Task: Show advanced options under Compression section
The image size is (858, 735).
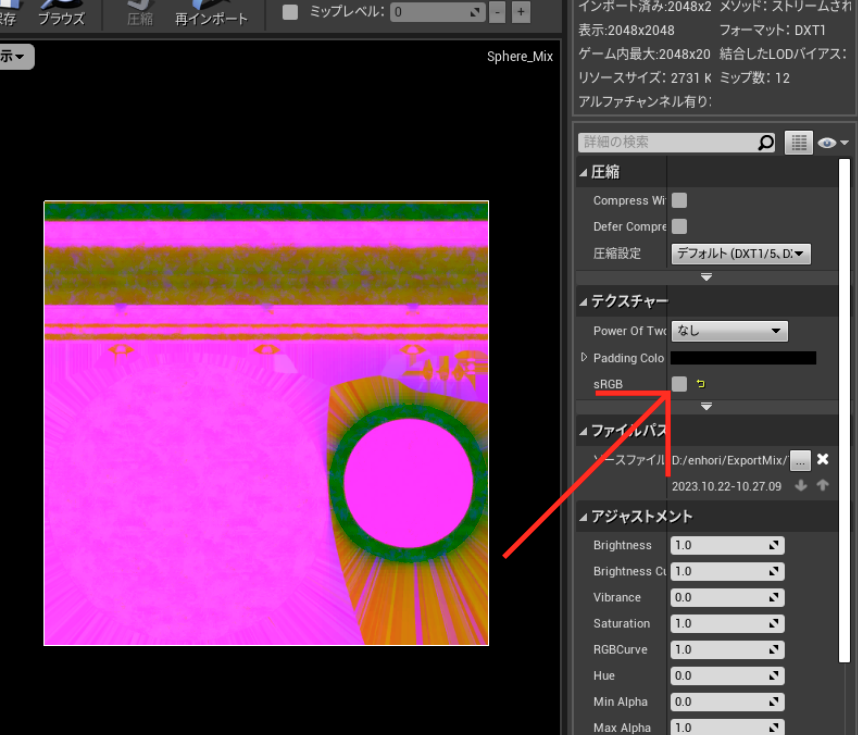Action: (706, 277)
